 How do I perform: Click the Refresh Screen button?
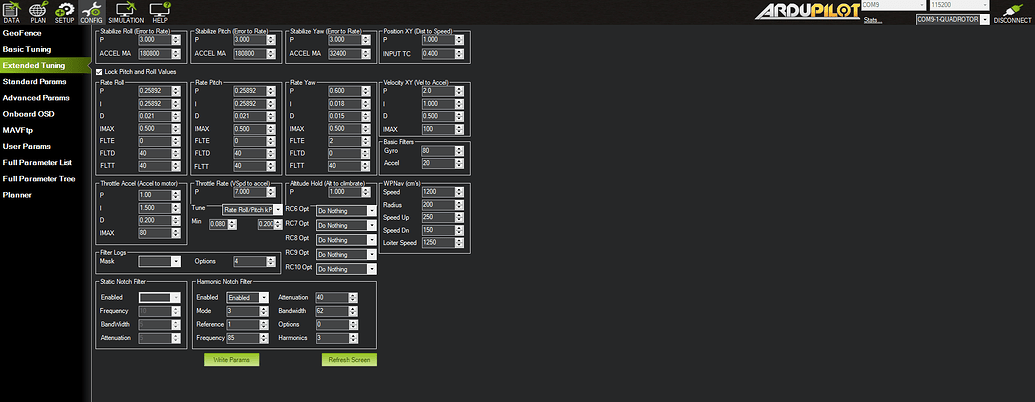point(349,360)
